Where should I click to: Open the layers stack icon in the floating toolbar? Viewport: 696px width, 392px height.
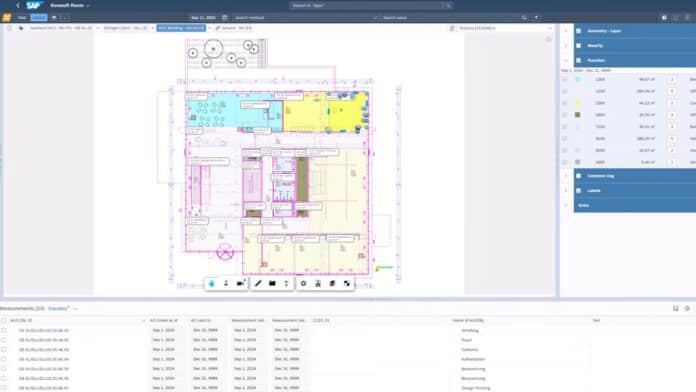coord(332,283)
